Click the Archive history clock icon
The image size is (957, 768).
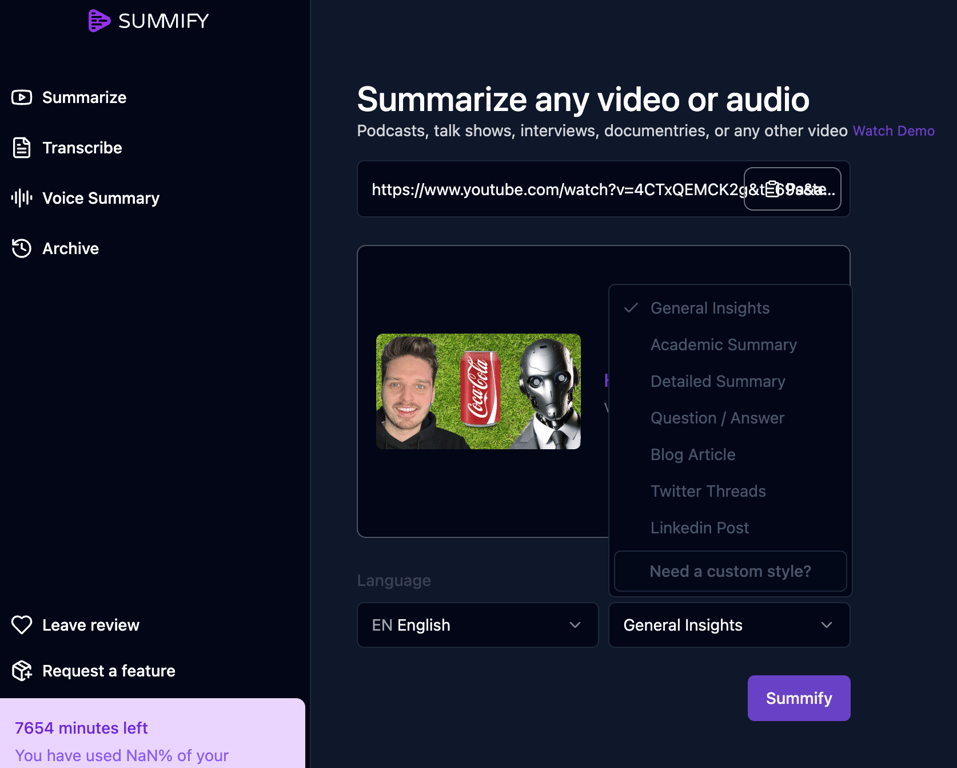[22, 248]
